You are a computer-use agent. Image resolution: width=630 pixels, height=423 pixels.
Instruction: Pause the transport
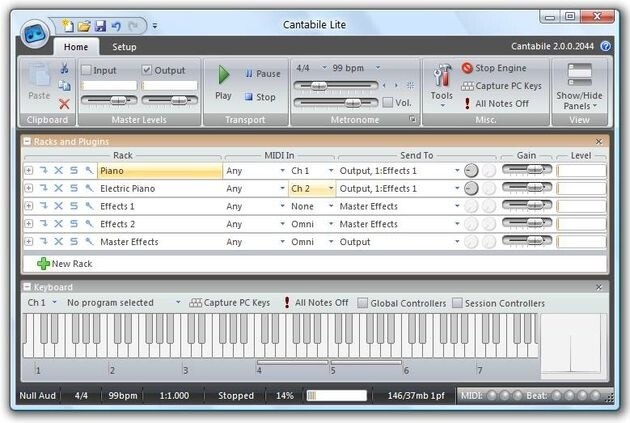[x=263, y=74]
